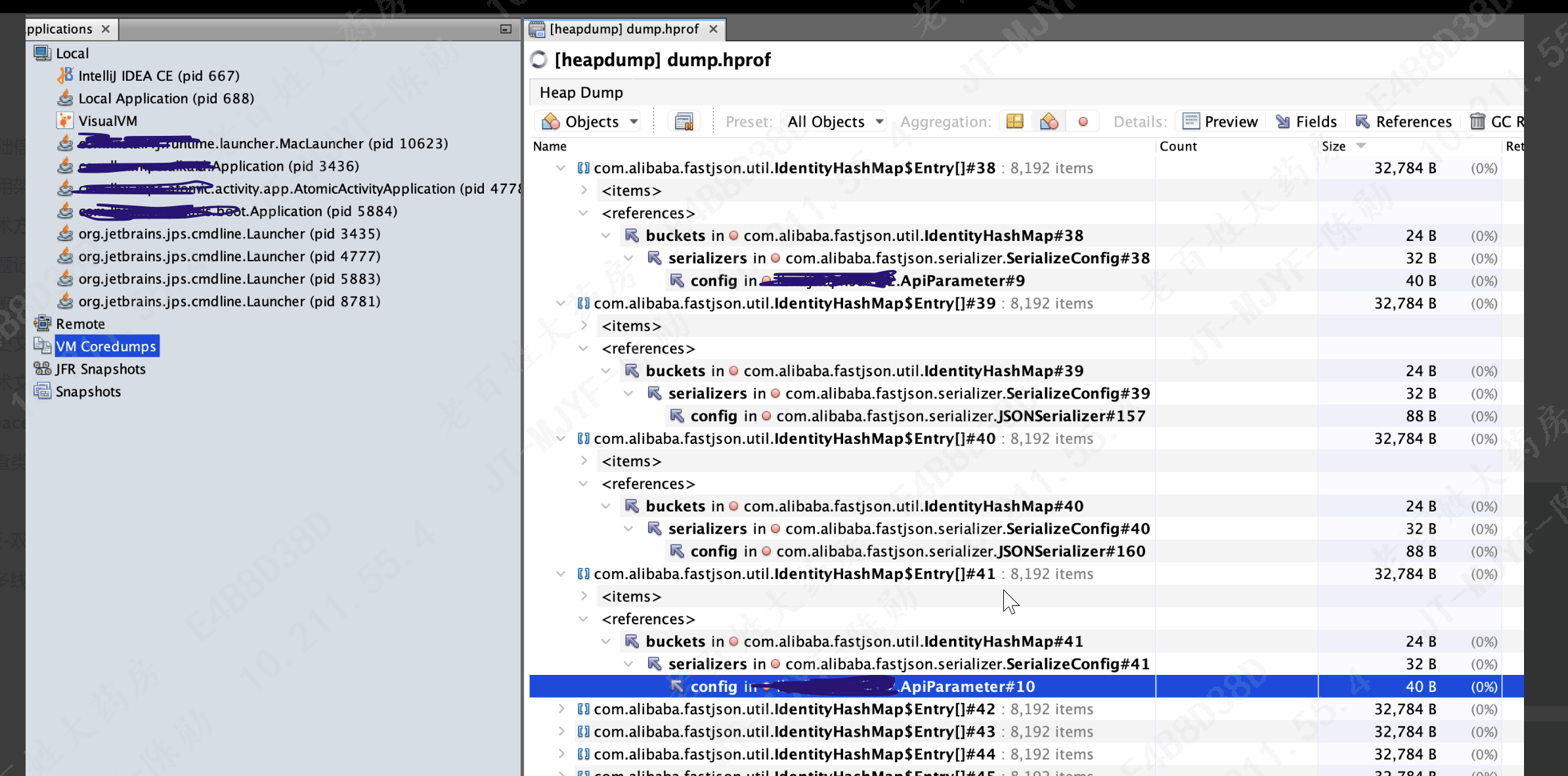Toggle the Fields details view

tap(1305, 121)
